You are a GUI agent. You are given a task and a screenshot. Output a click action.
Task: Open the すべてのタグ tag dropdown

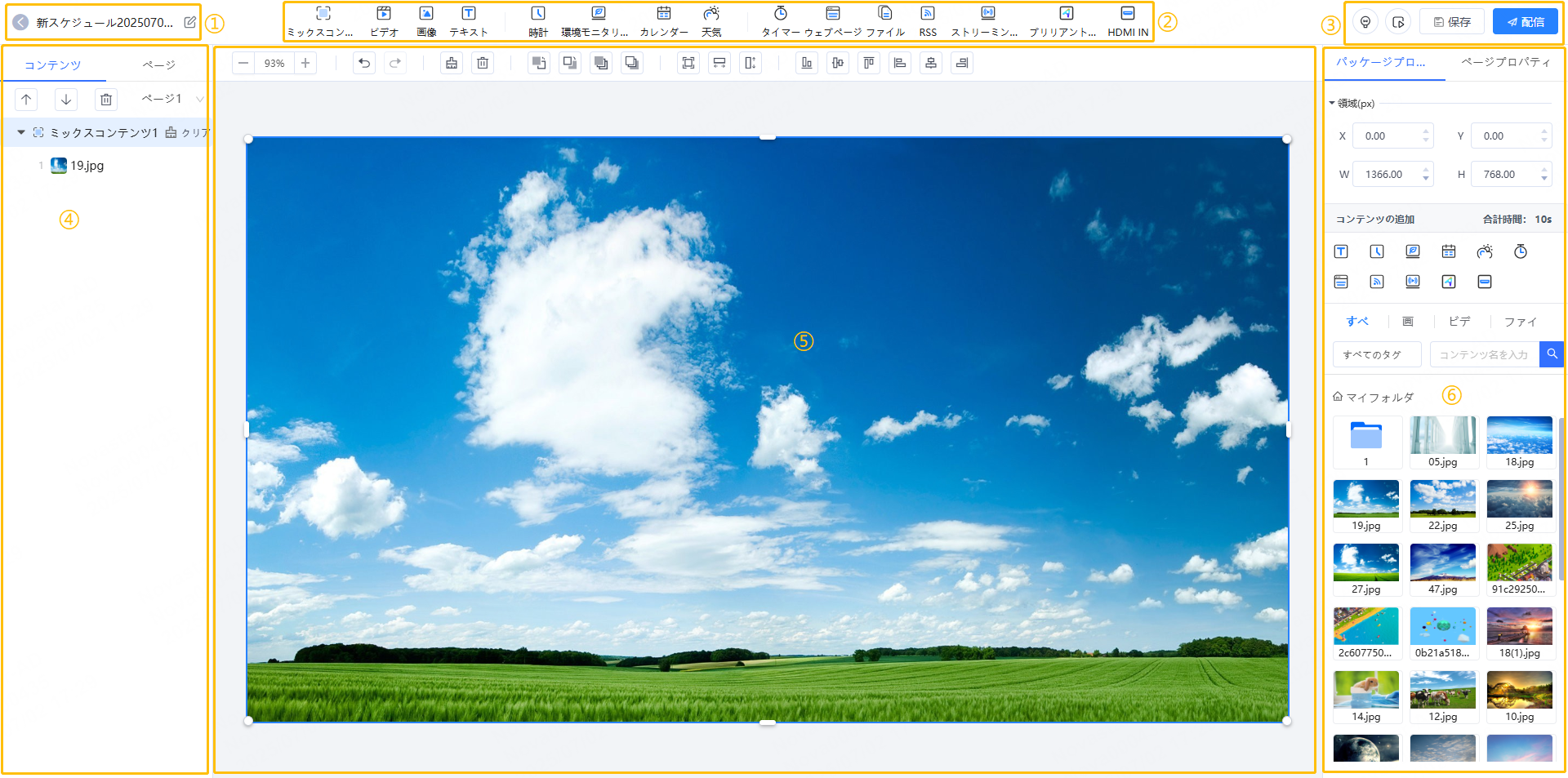[1377, 354]
